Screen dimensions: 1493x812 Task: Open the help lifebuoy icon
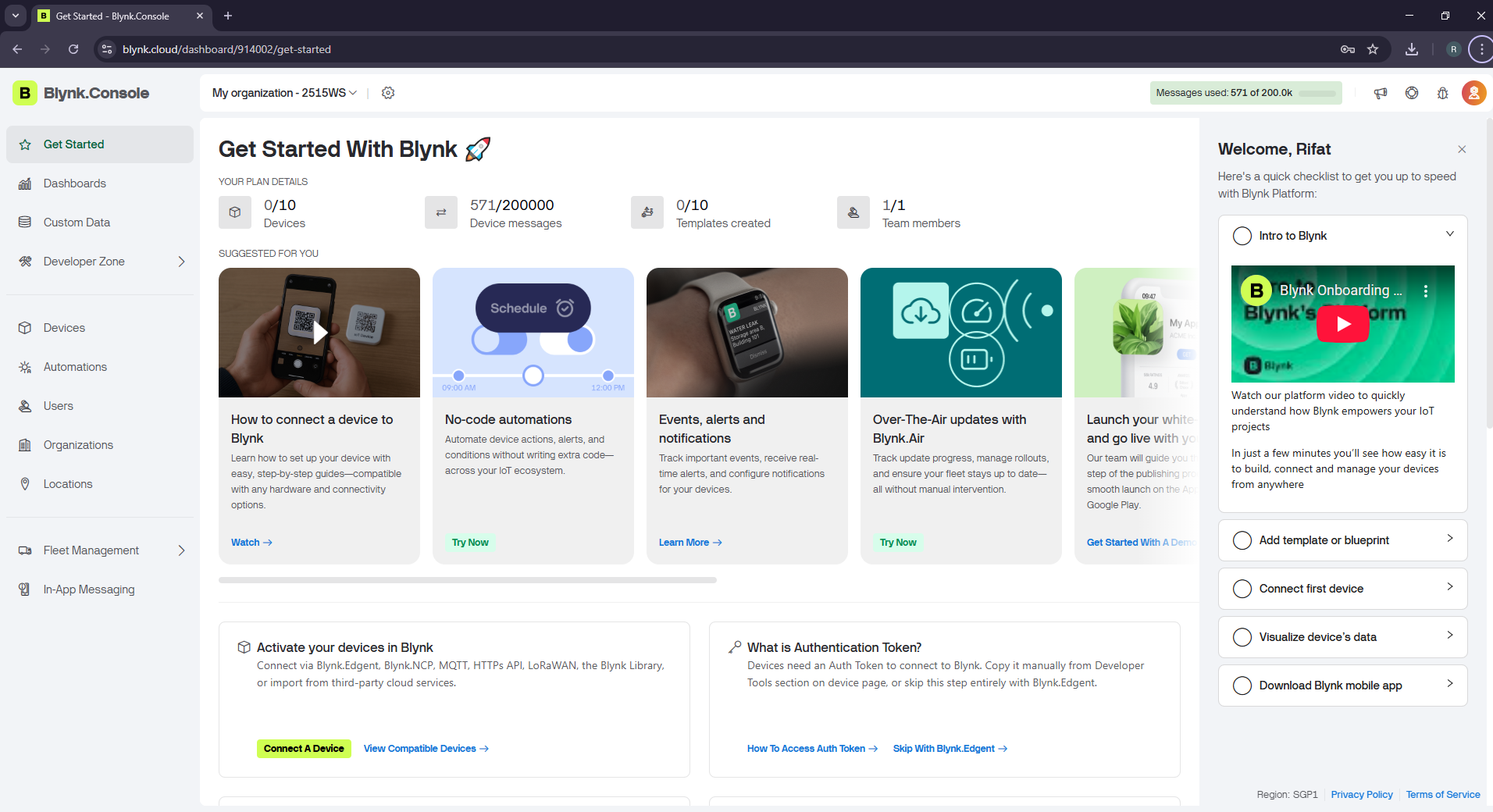point(1412,93)
